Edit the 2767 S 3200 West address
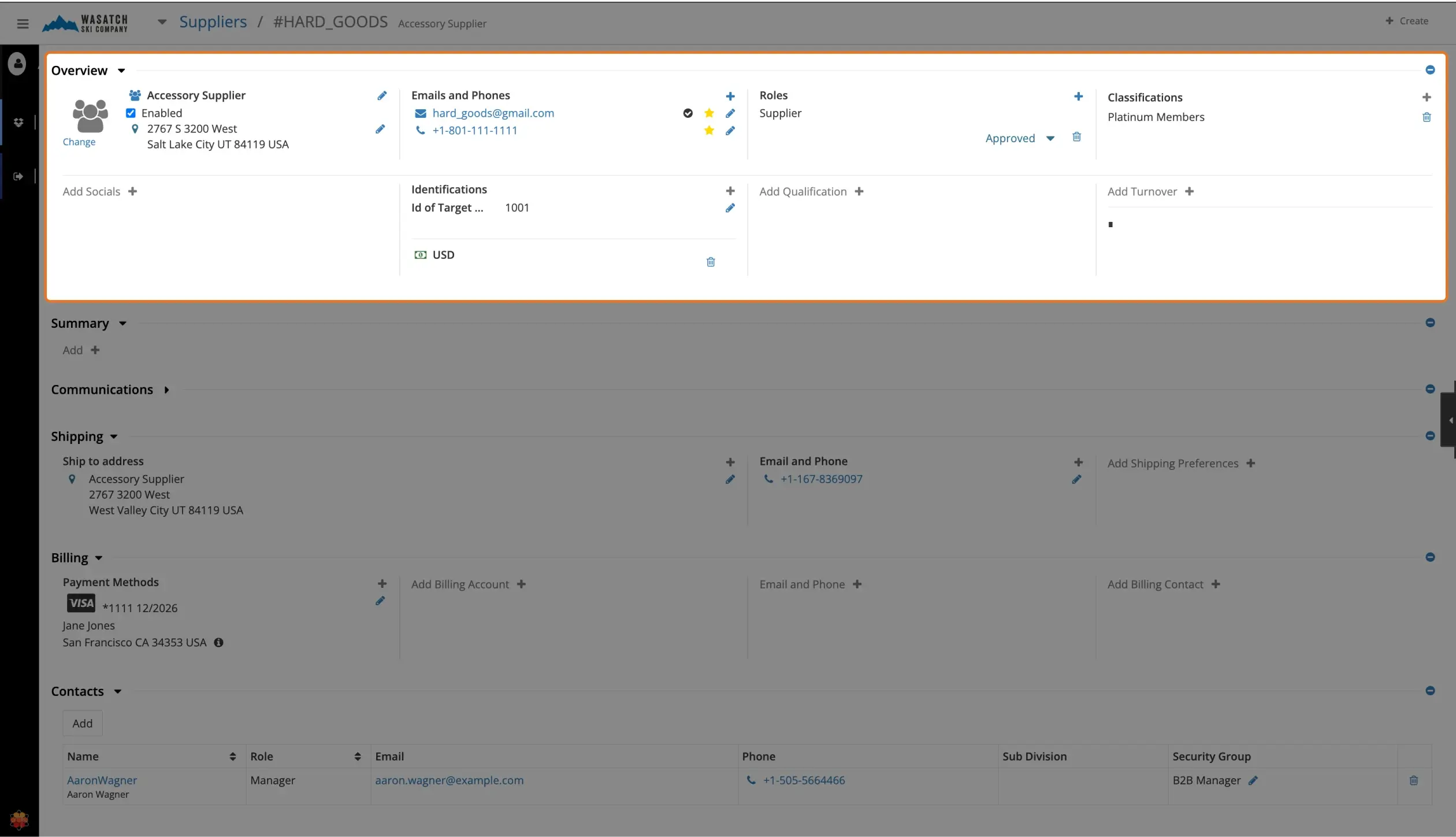The image size is (1456, 837). [x=380, y=129]
